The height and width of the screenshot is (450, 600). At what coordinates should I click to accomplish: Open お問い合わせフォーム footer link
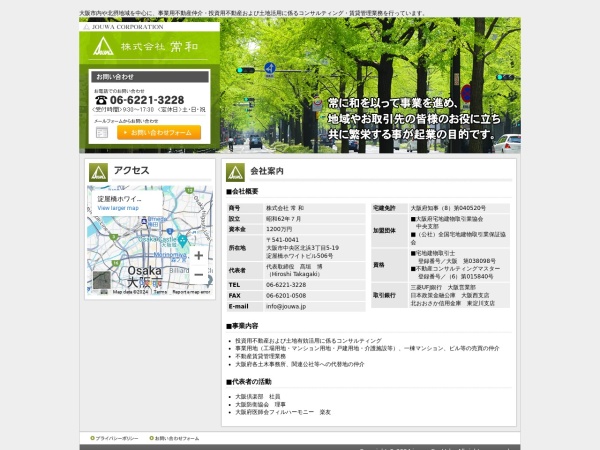177,438
